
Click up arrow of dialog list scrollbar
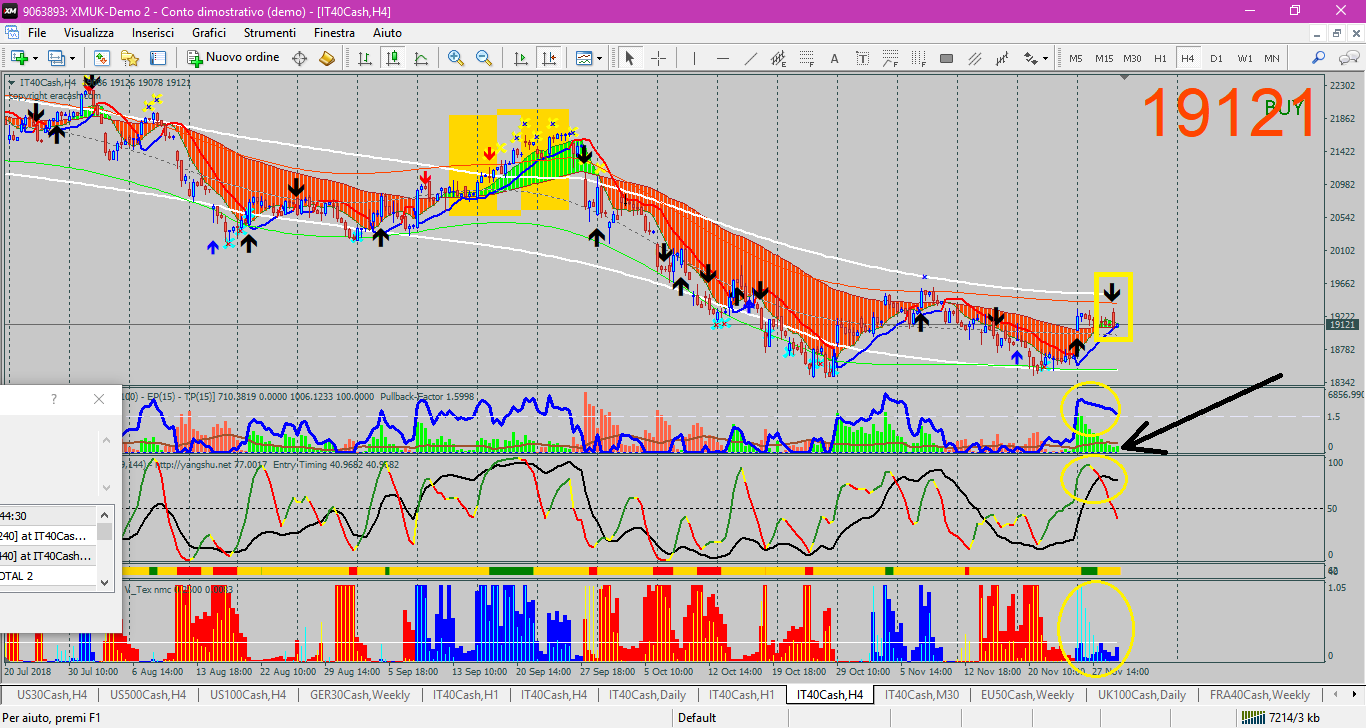[x=105, y=513]
